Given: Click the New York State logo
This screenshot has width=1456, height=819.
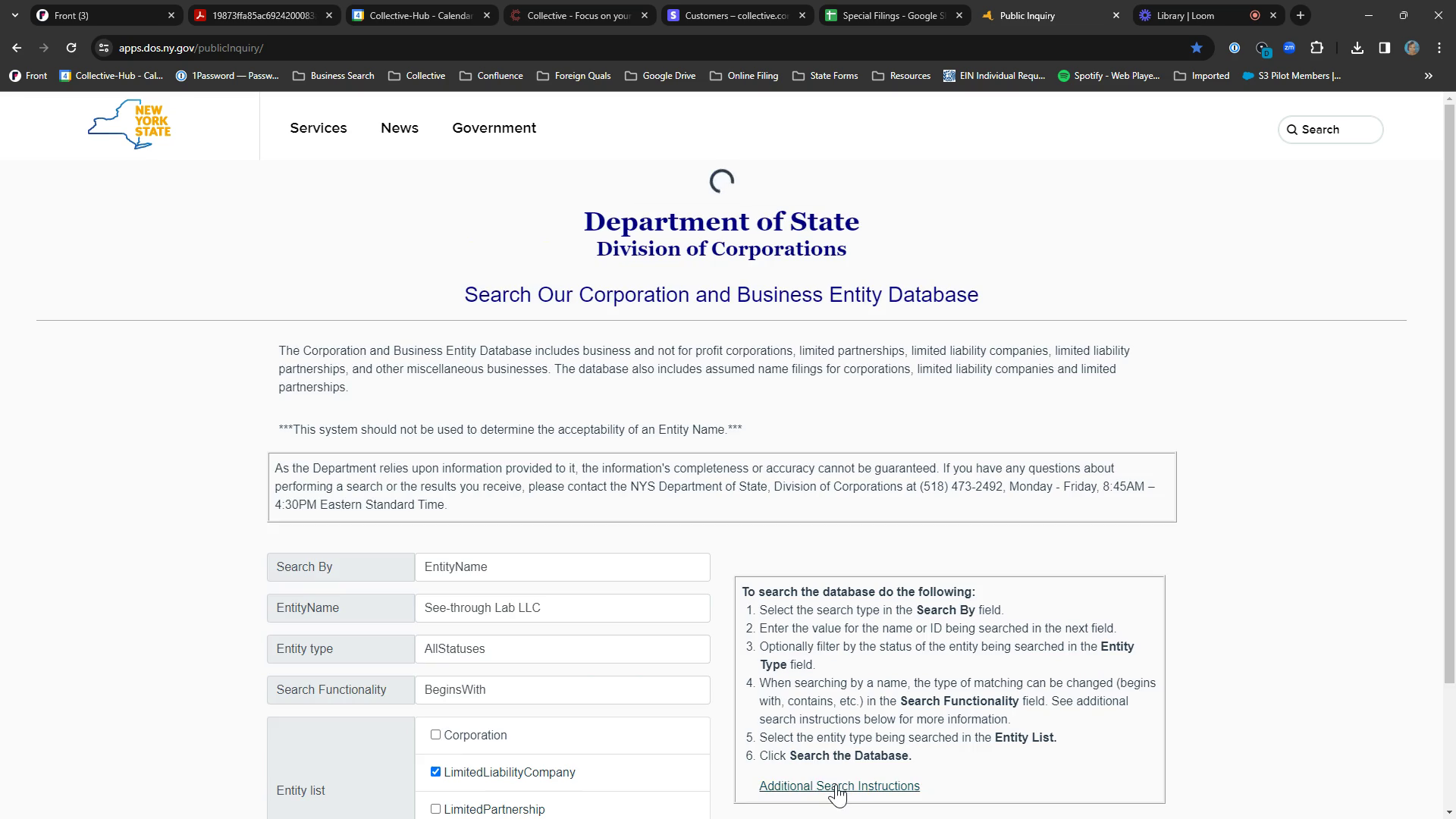Looking at the screenshot, I should tap(130, 125).
